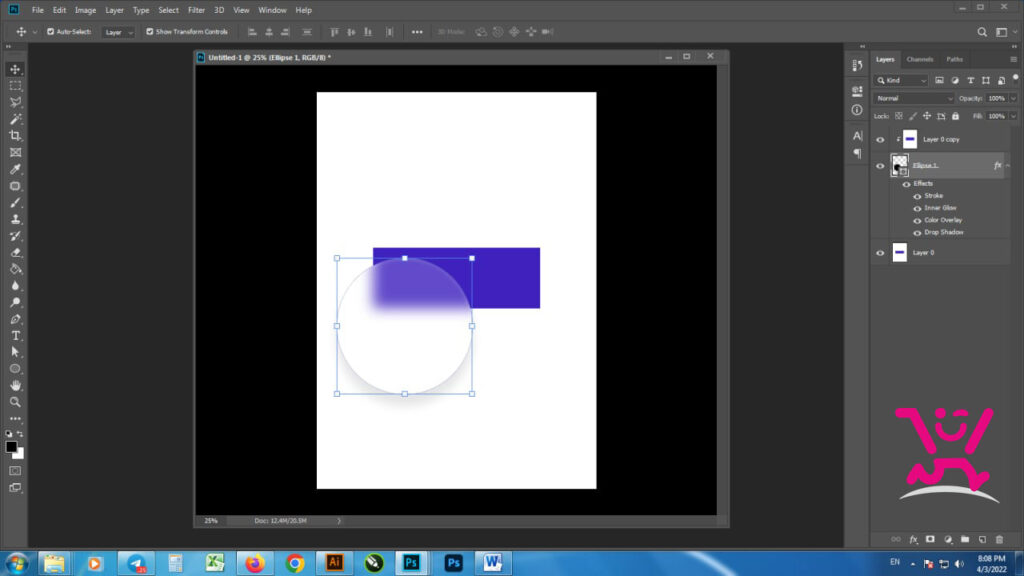Change screen mode icon at toolbox bottom
Image resolution: width=1024 pixels, height=576 pixels.
point(15,488)
